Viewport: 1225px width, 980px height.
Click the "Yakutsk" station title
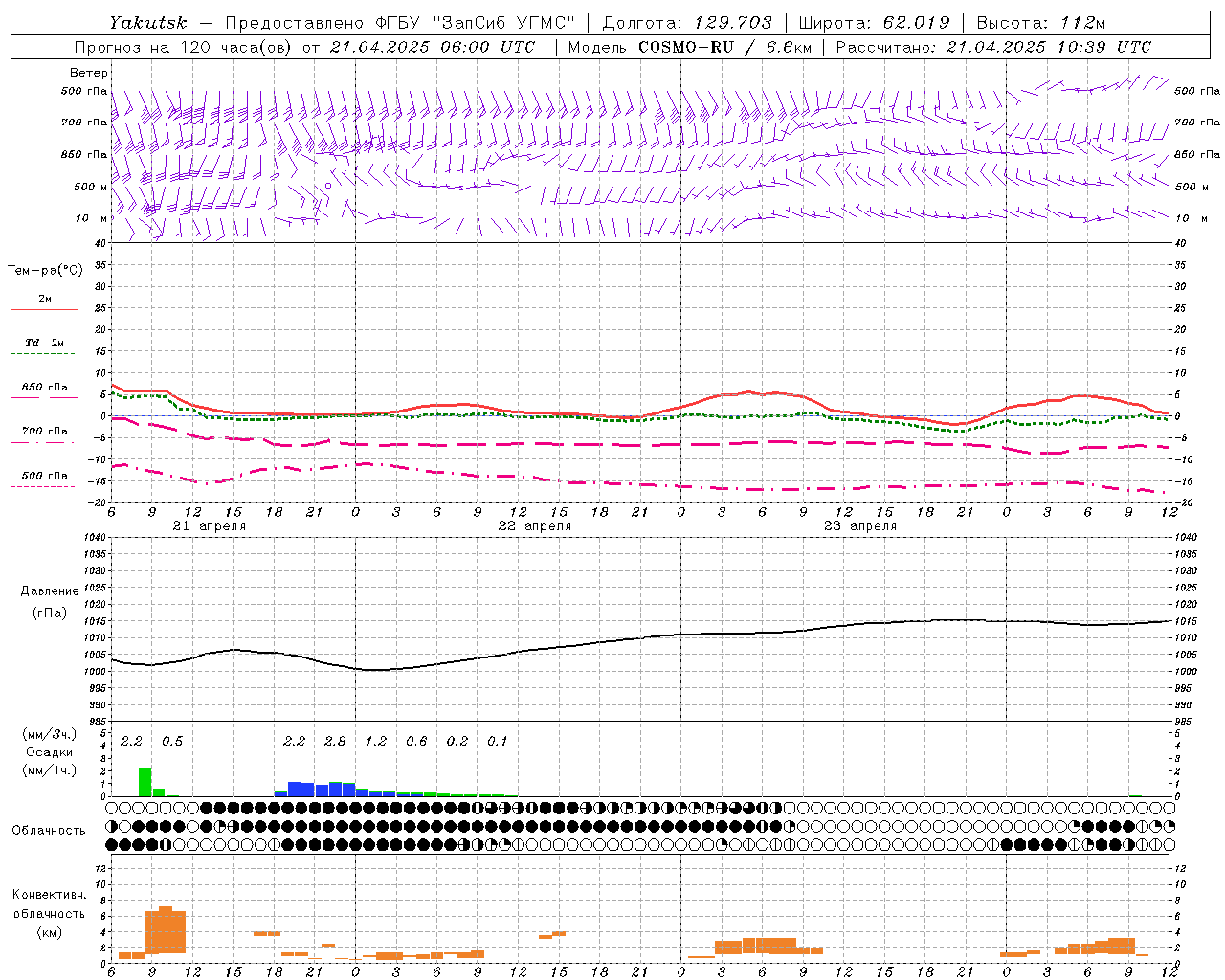click(x=147, y=23)
